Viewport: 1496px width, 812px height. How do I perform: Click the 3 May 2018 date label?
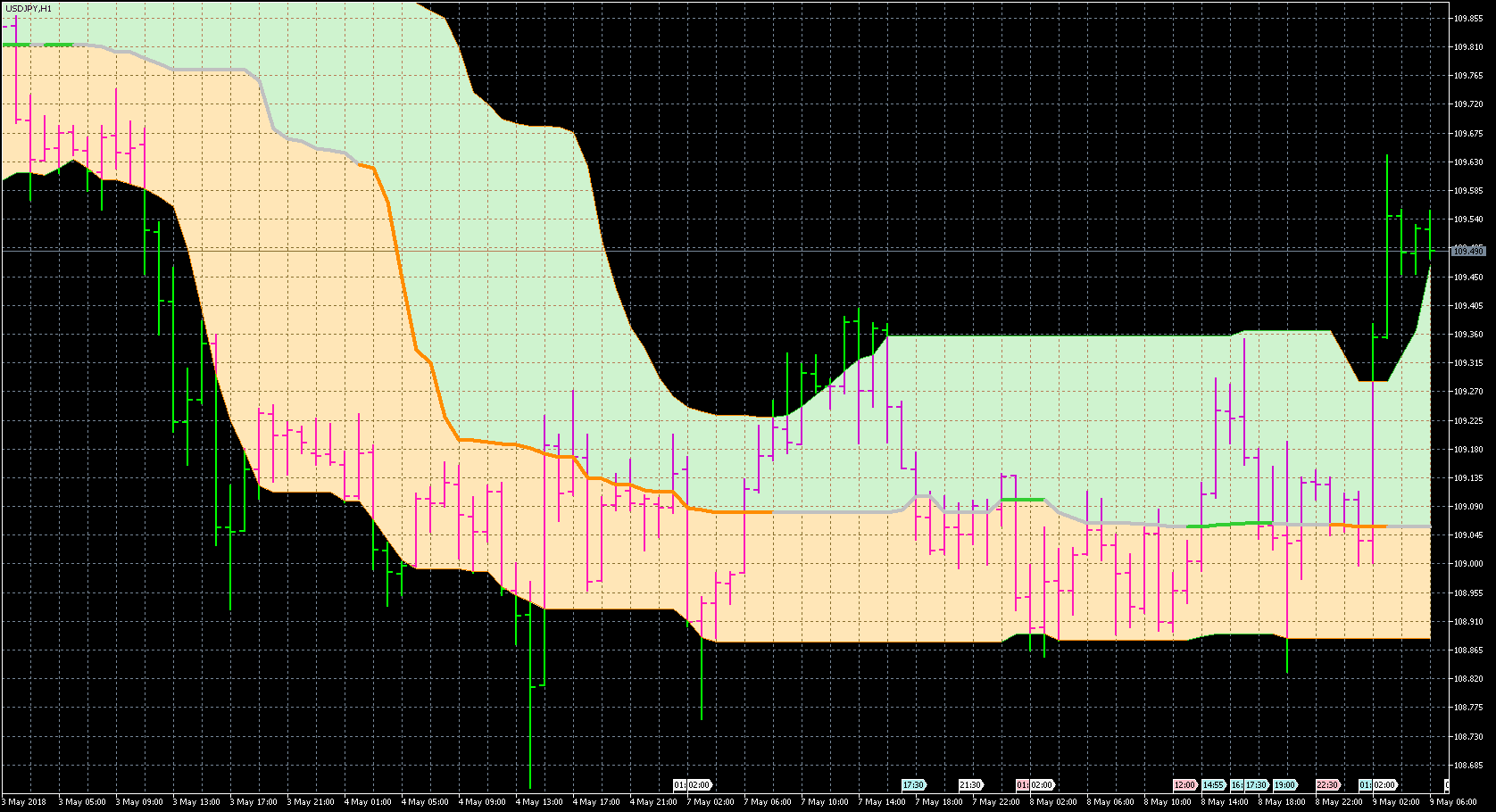[24, 802]
